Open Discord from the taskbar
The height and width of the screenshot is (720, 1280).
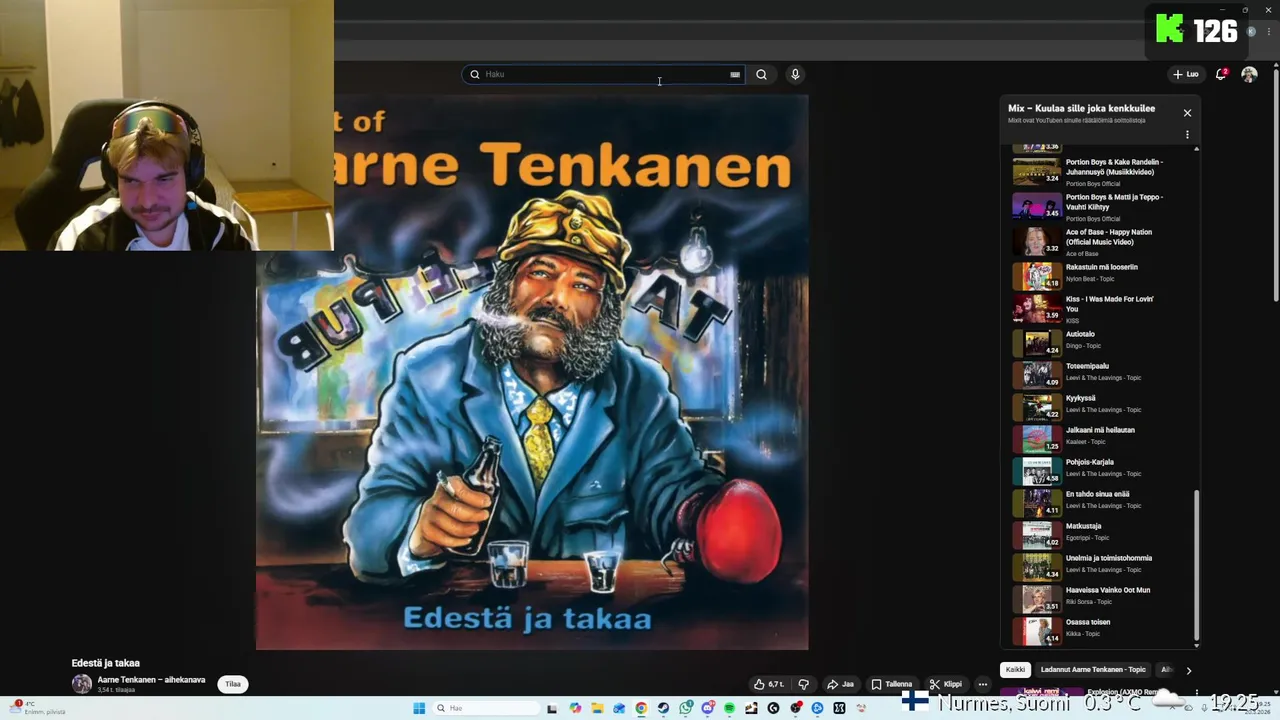click(708, 708)
